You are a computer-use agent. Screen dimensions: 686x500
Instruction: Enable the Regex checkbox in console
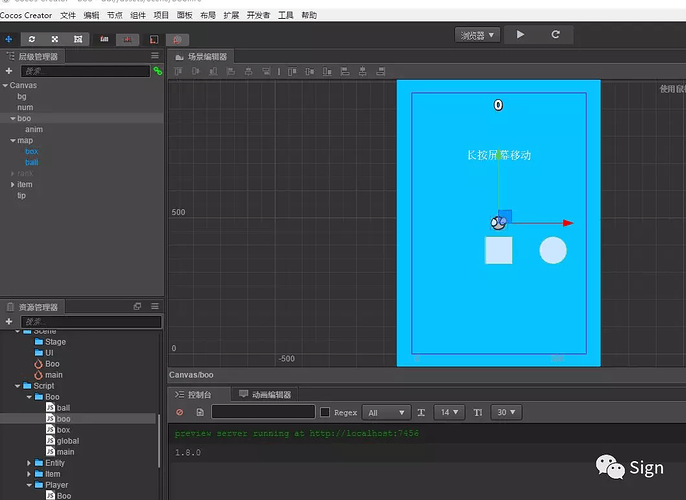[x=324, y=412]
